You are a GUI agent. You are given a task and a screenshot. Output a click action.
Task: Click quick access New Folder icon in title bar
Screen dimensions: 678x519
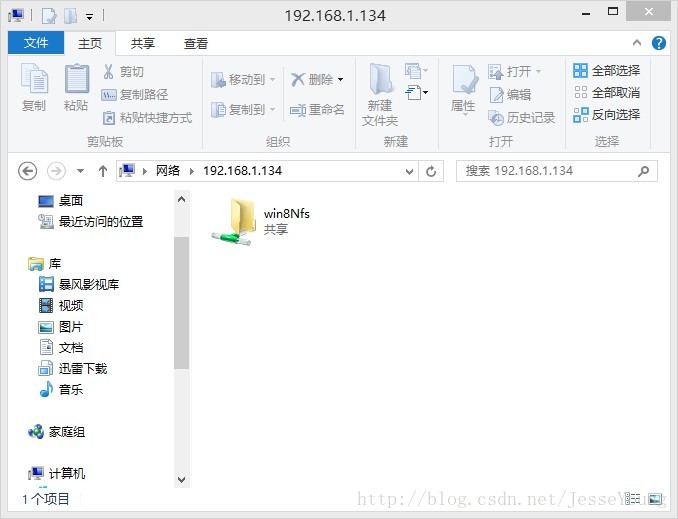point(70,16)
